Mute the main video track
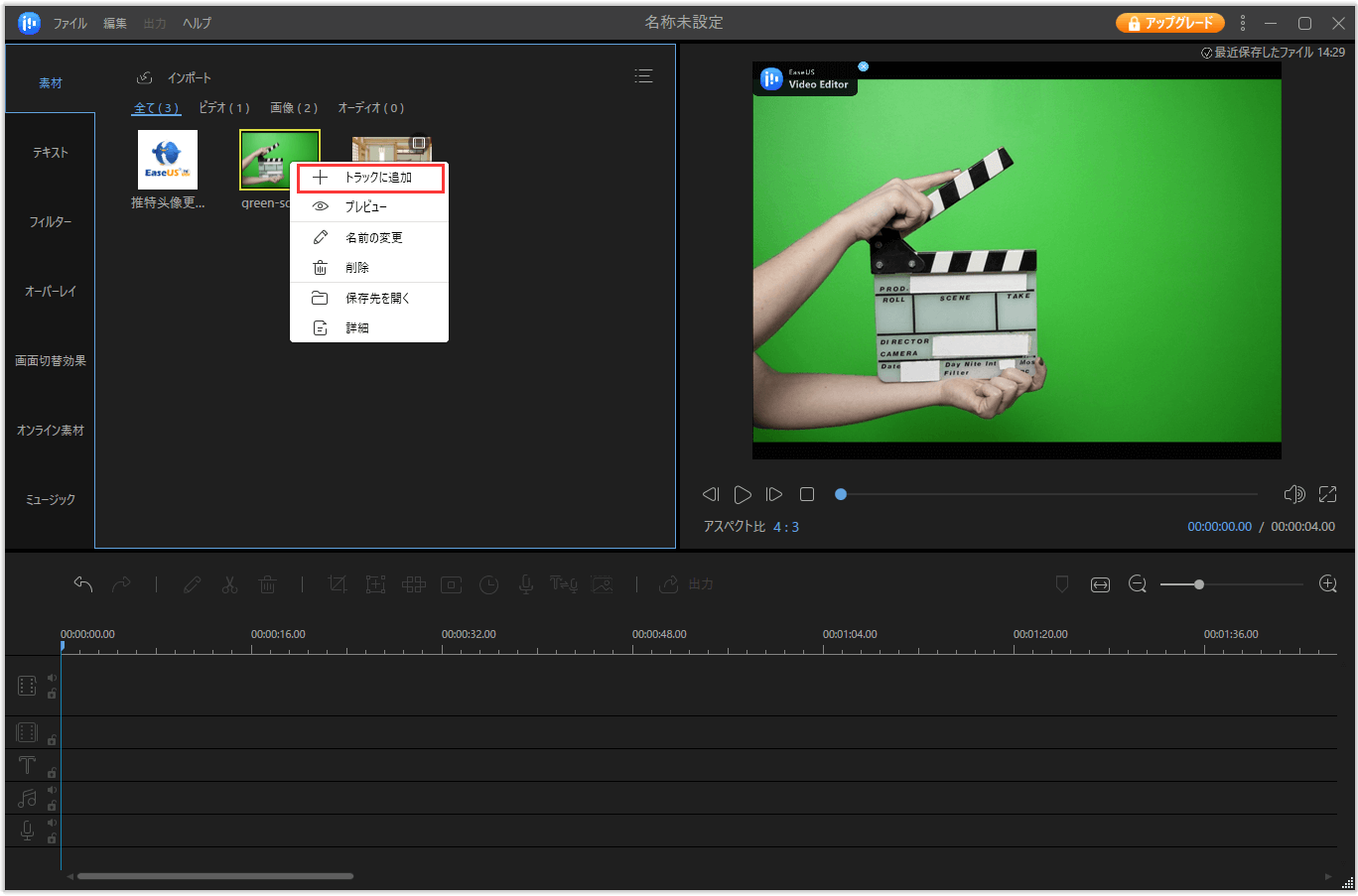Viewport: 1358px width, 896px height. click(x=52, y=679)
